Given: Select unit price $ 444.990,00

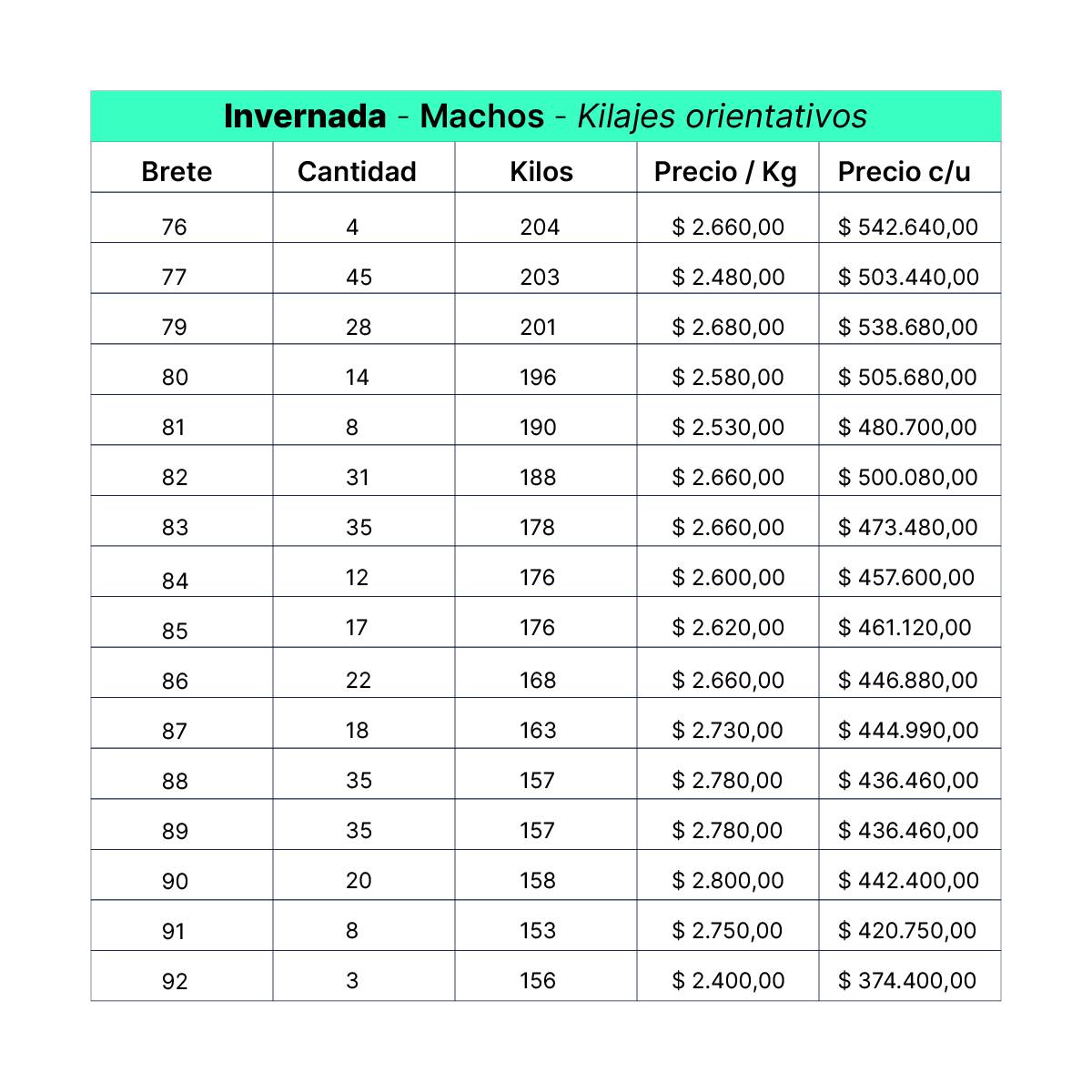Looking at the screenshot, I should point(908,730).
